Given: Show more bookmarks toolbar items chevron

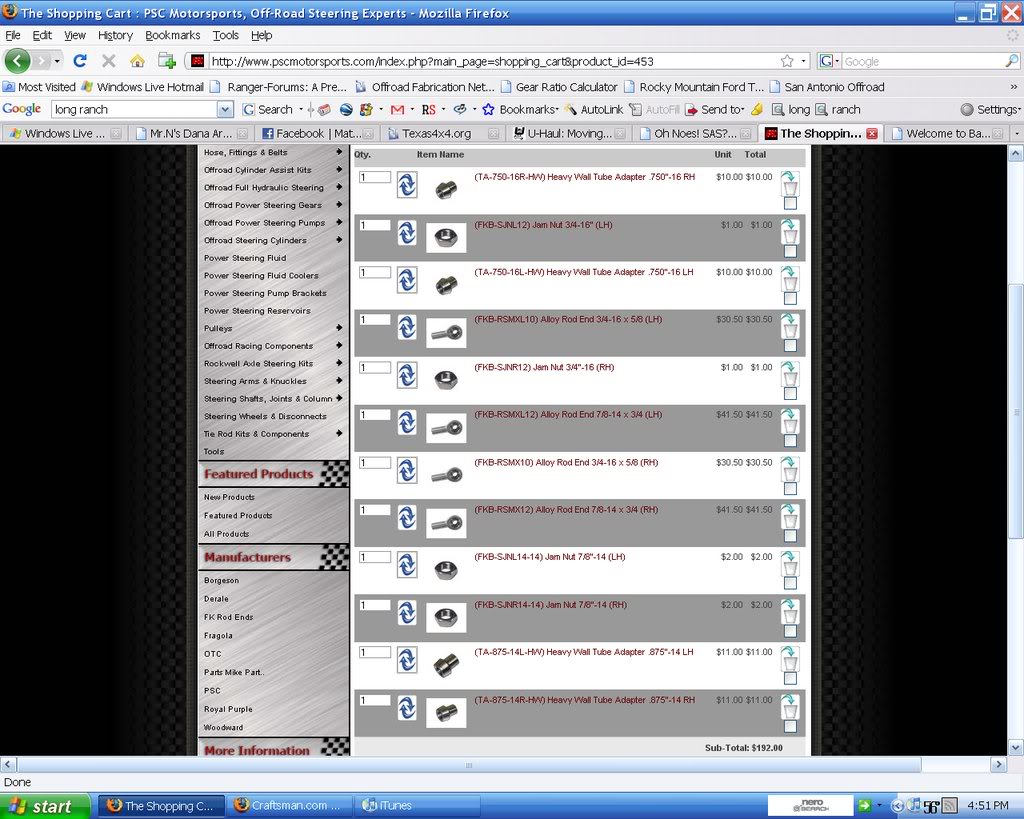Looking at the screenshot, I should click(1014, 87).
